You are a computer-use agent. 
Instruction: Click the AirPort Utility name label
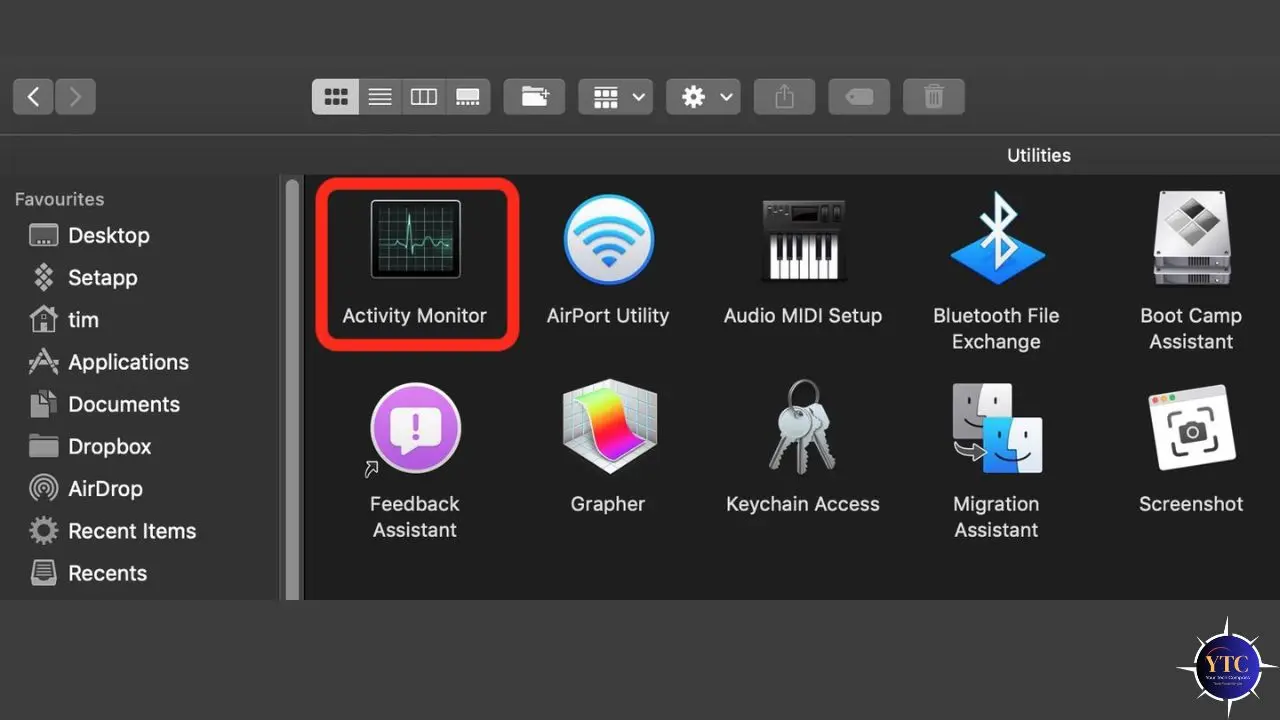(x=608, y=316)
